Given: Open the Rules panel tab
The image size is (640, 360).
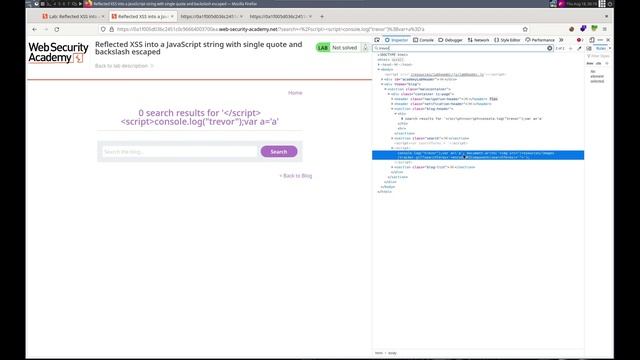Looking at the screenshot, I should click(x=601, y=48).
